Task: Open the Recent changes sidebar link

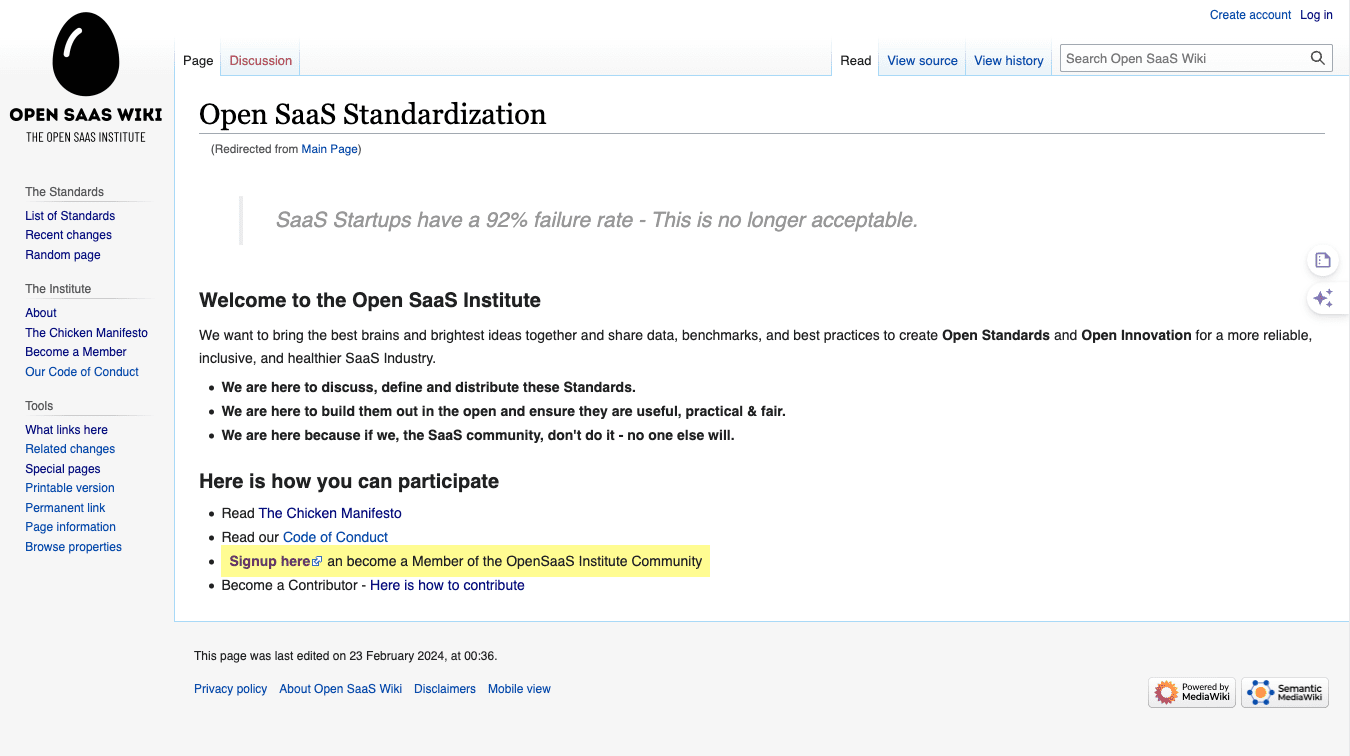Action: [68, 235]
